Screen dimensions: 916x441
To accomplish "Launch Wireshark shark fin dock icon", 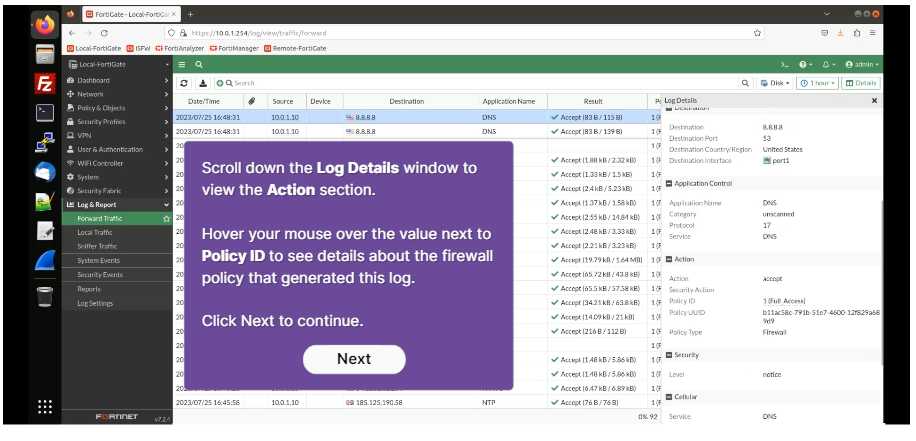I will pyautogui.click(x=45, y=260).
